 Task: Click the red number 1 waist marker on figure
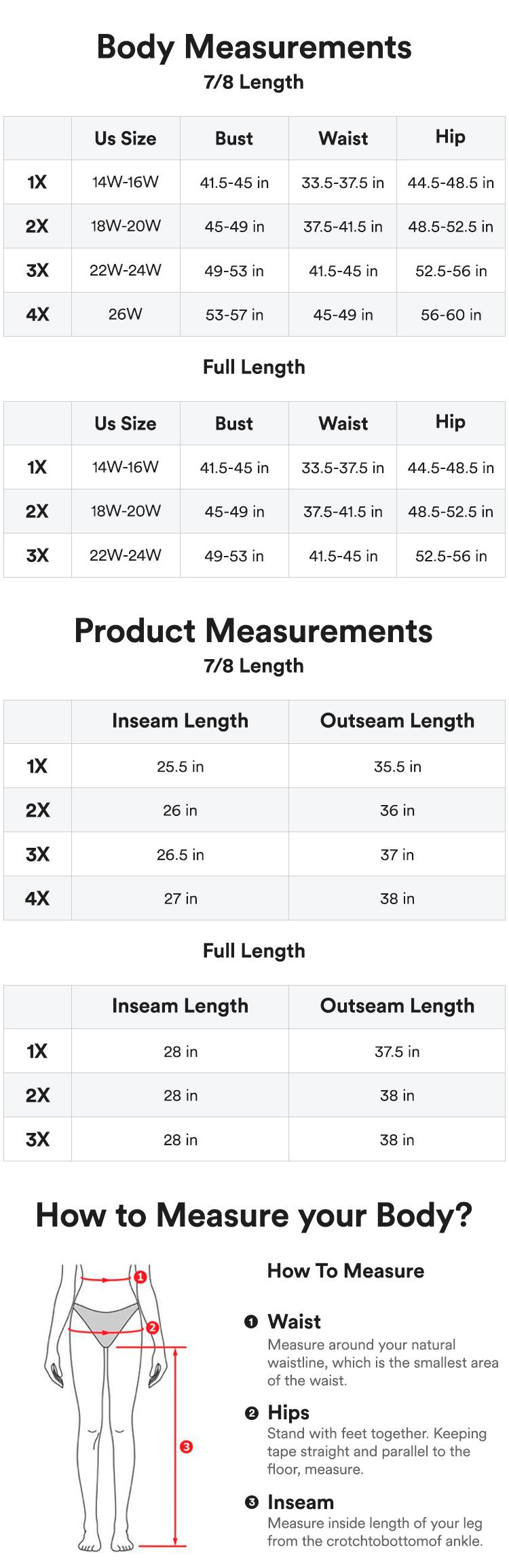140,1277
